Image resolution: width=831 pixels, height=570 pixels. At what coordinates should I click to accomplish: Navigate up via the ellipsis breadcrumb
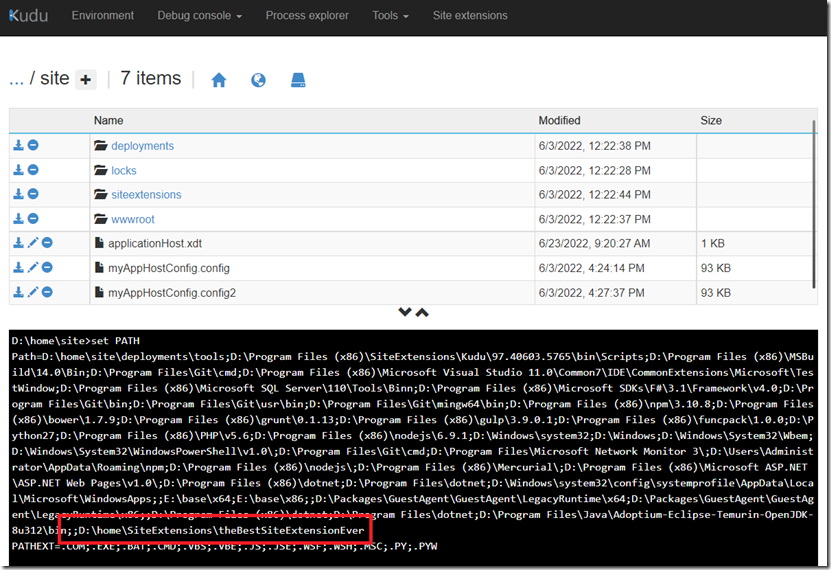pos(16,80)
